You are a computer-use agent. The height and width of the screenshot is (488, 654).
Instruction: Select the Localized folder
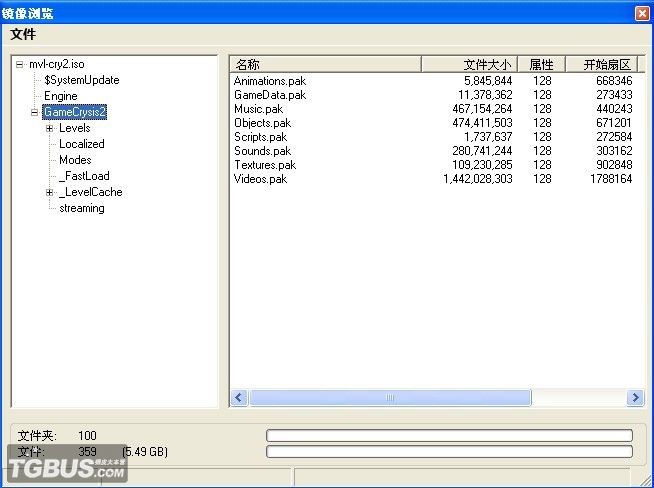coord(81,144)
